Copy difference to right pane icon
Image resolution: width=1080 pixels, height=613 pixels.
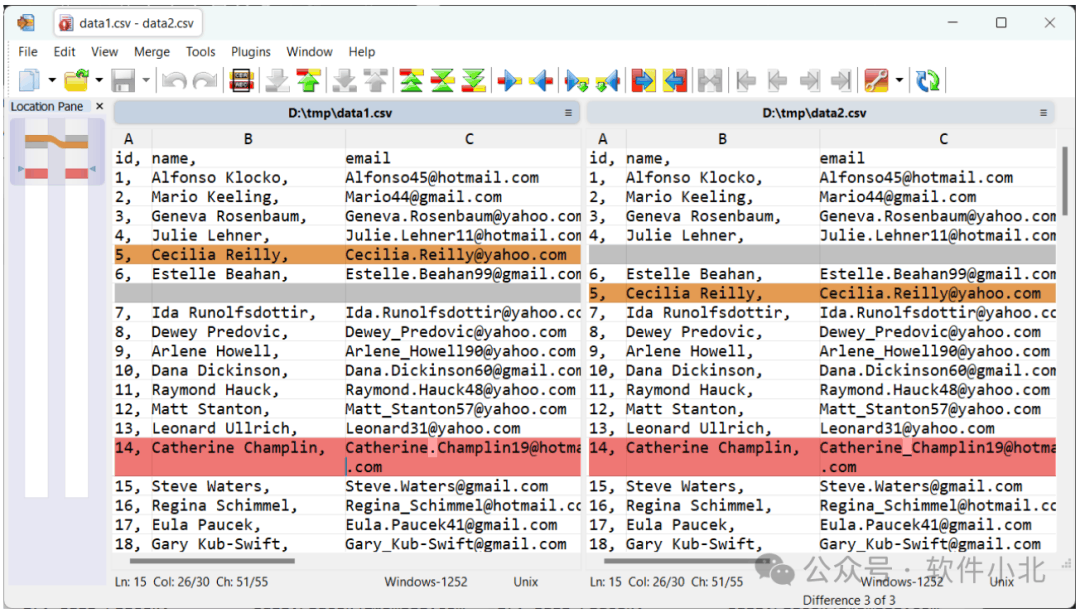coord(510,81)
